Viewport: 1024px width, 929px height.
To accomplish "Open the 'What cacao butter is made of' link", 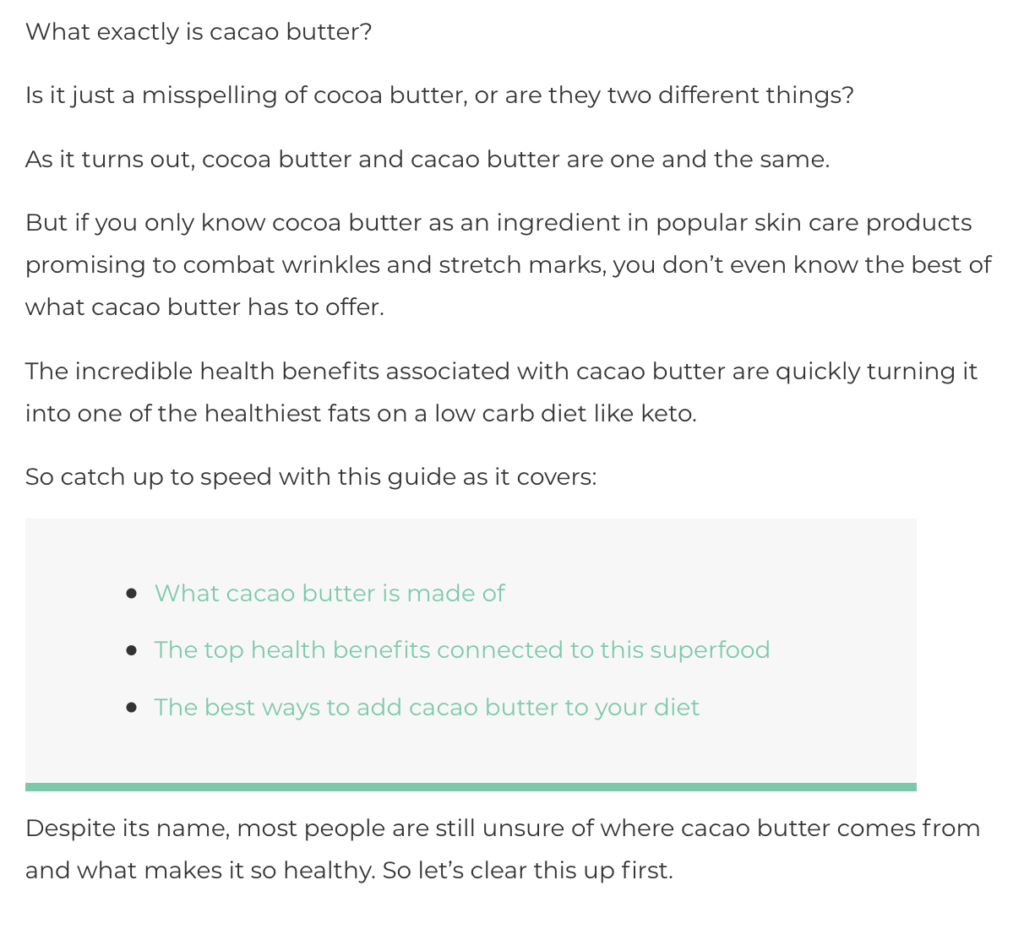I will coord(329,593).
